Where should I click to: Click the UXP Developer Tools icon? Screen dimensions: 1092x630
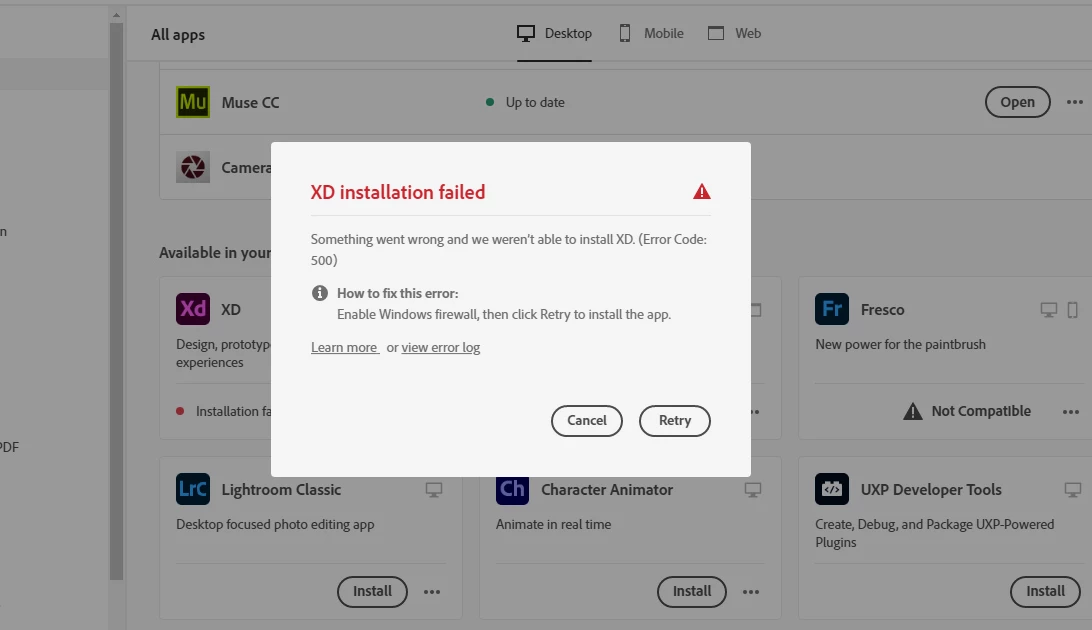832,489
